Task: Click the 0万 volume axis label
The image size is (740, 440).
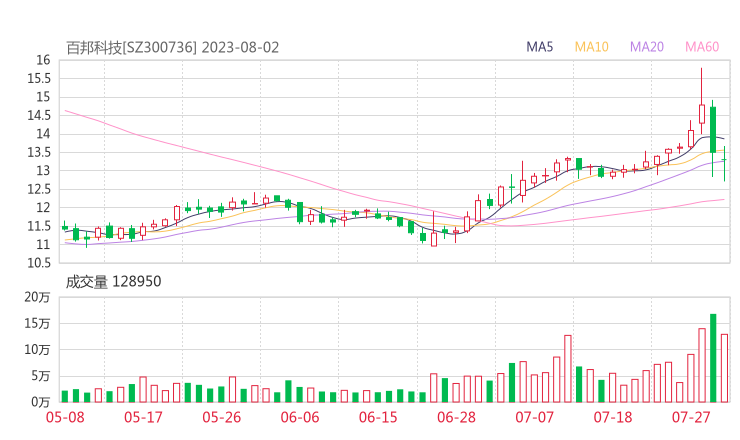Action: click(41, 402)
